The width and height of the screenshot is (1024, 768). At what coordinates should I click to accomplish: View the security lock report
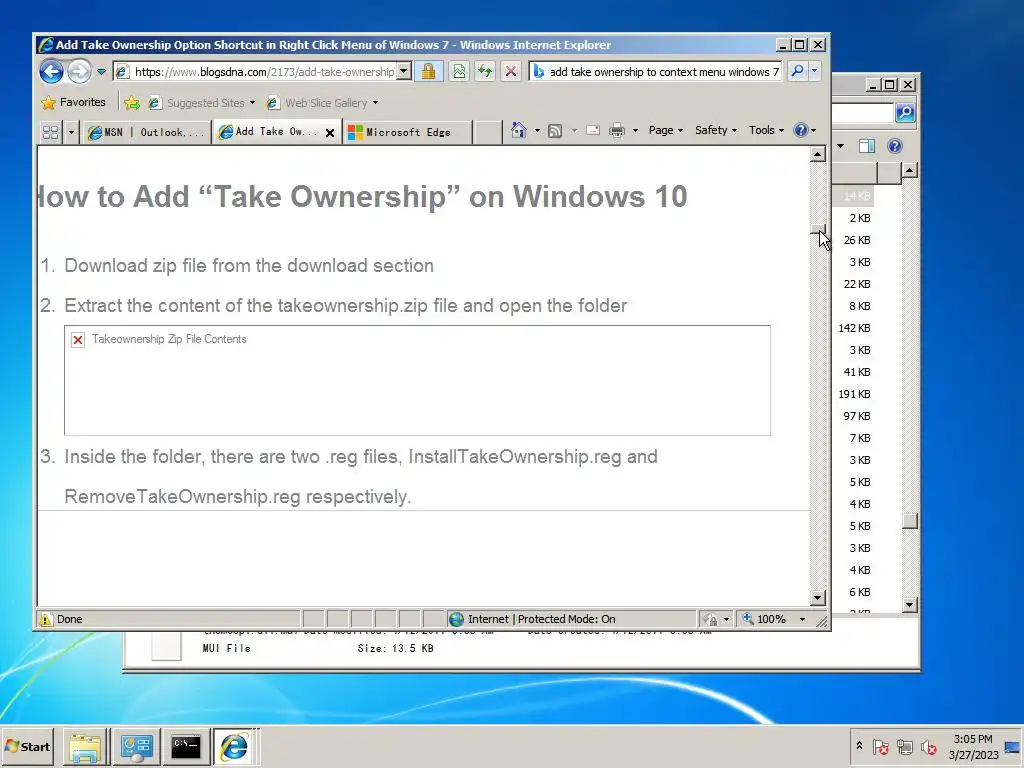[x=428, y=71]
